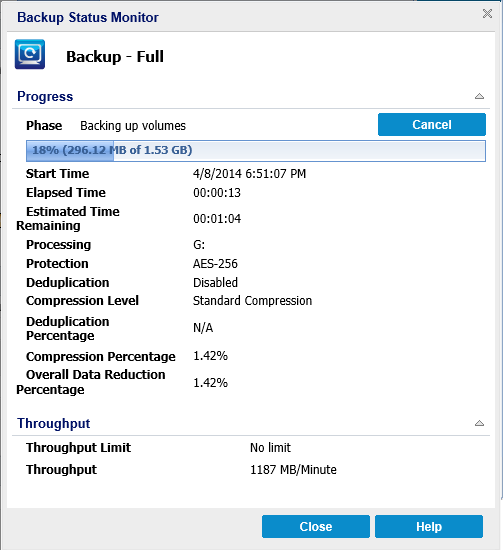Click the 1187 MB/Minute throughput value
The height and width of the screenshot is (550, 503).
(293, 469)
